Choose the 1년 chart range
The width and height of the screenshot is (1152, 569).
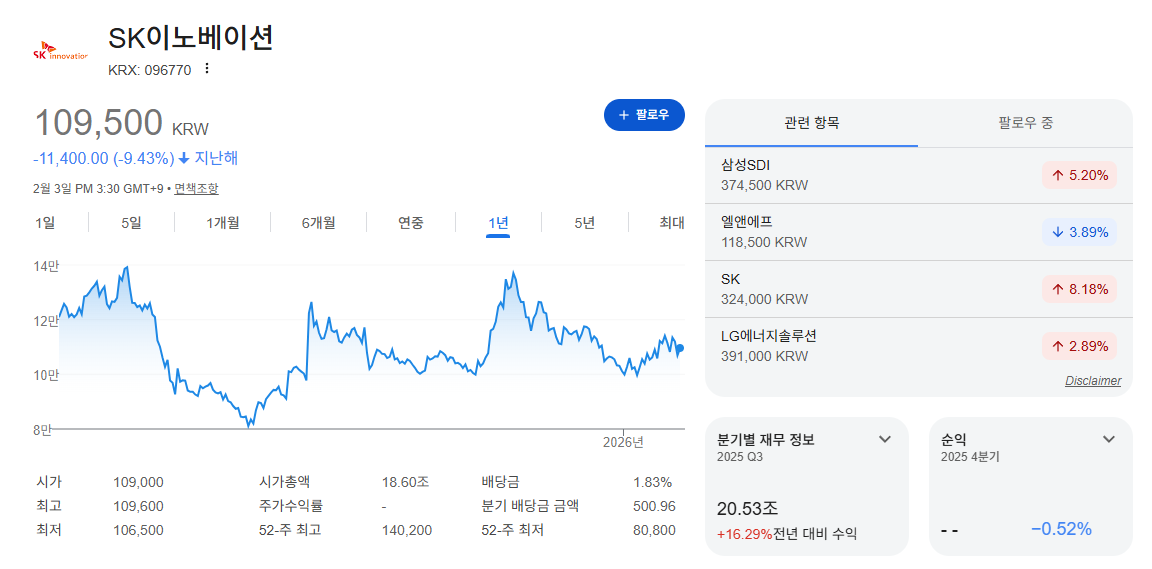click(x=498, y=222)
